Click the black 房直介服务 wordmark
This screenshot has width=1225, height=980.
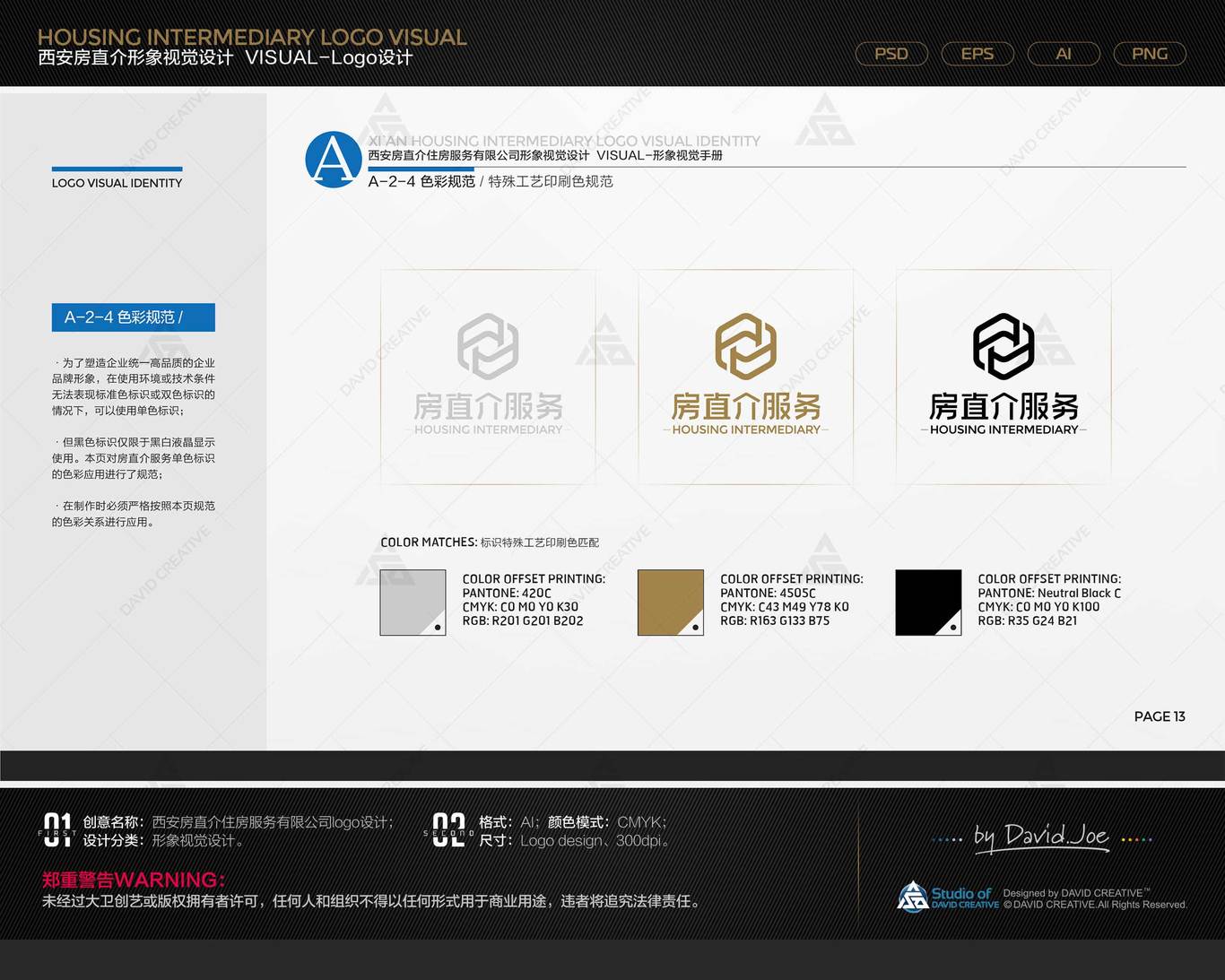click(x=1003, y=407)
